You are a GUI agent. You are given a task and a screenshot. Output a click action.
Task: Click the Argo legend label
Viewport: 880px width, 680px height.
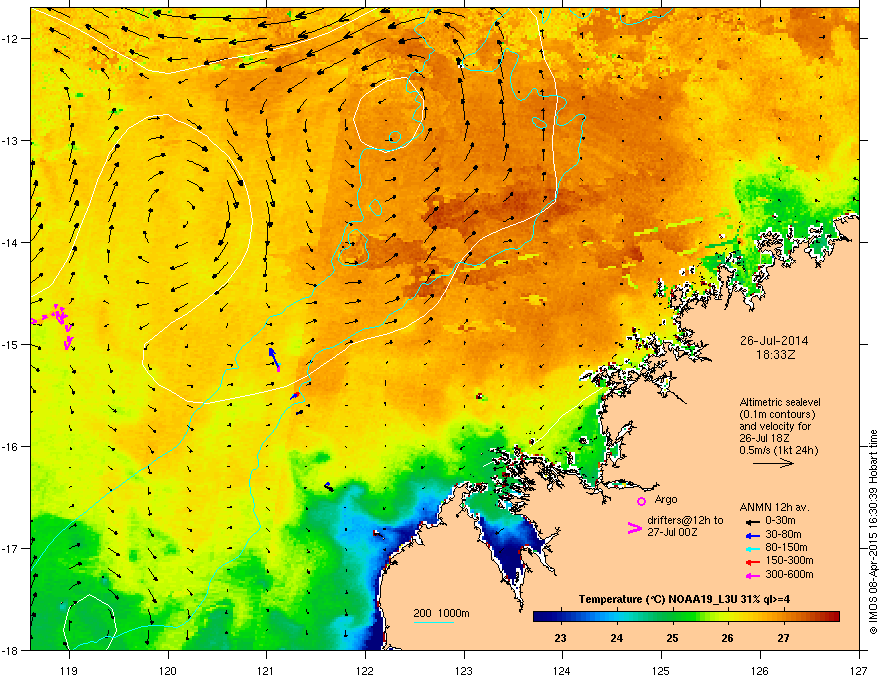click(x=666, y=499)
